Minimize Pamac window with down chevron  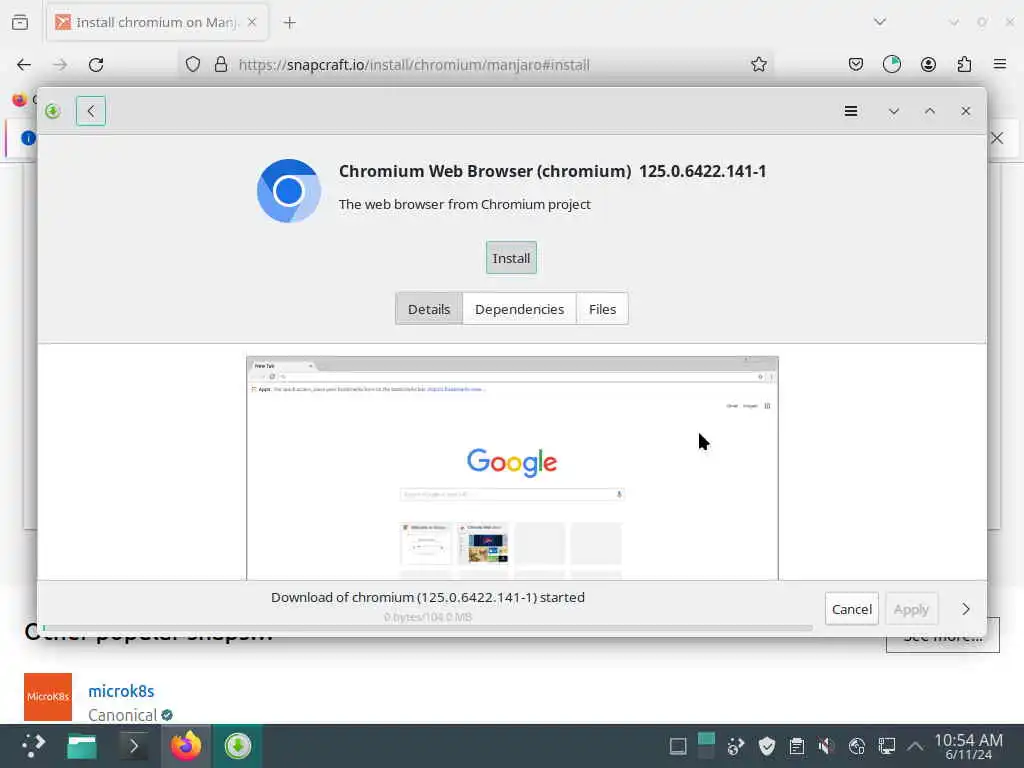[x=894, y=111]
